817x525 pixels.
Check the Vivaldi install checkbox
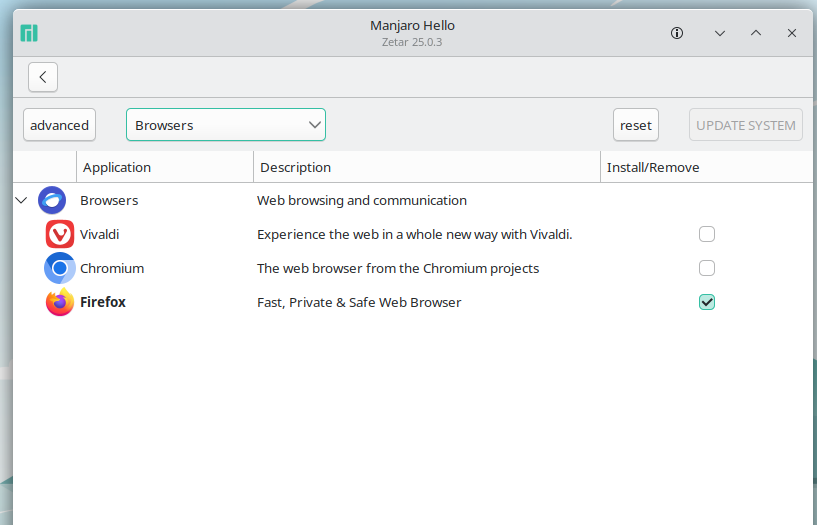click(707, 234)
